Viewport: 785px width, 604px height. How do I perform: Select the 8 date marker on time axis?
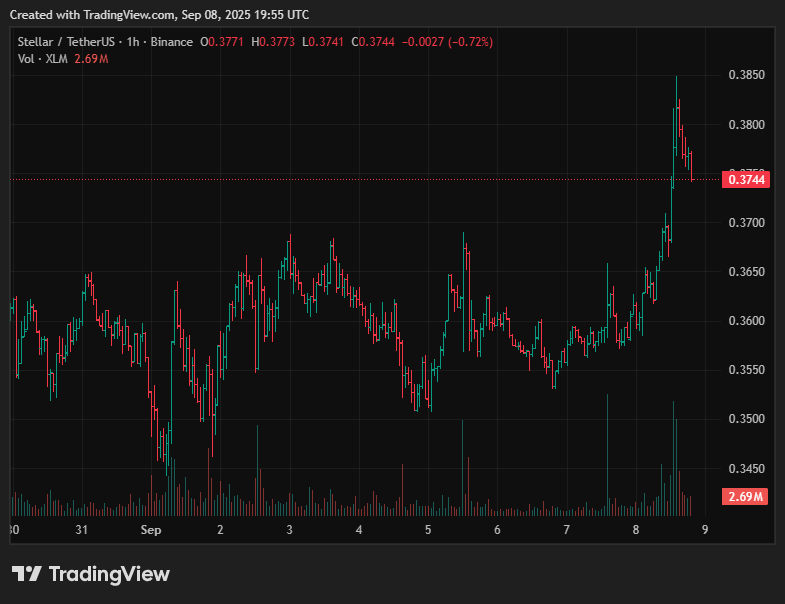636,529
